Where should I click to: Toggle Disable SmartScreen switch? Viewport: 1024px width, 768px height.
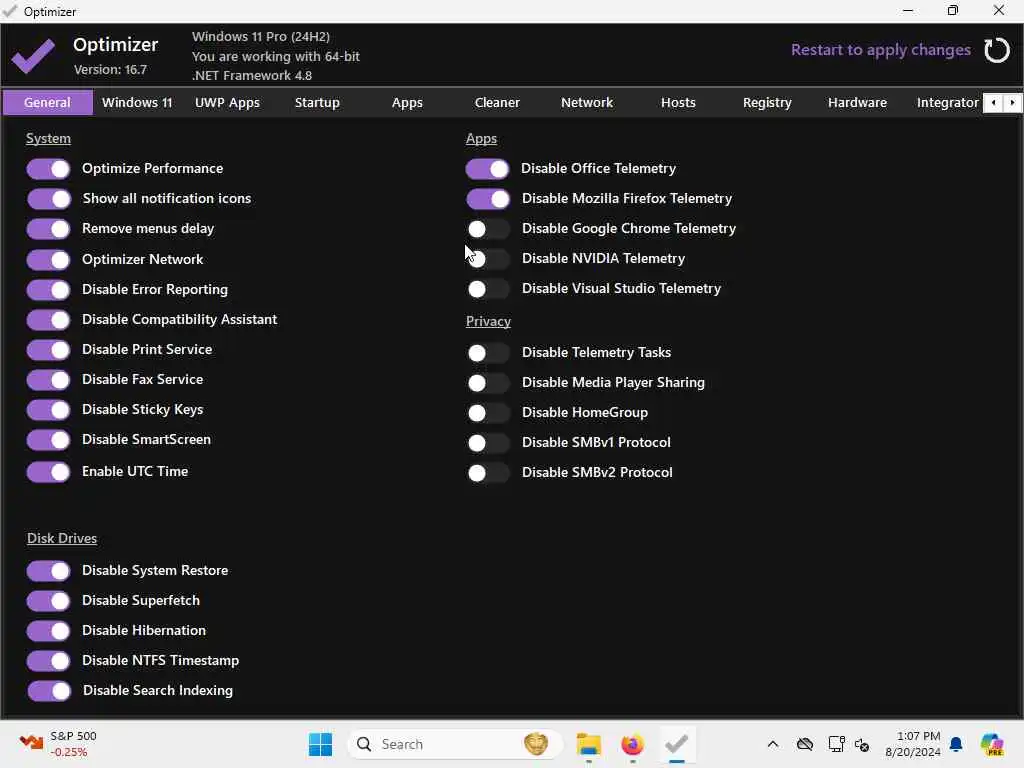pos(48,440)
